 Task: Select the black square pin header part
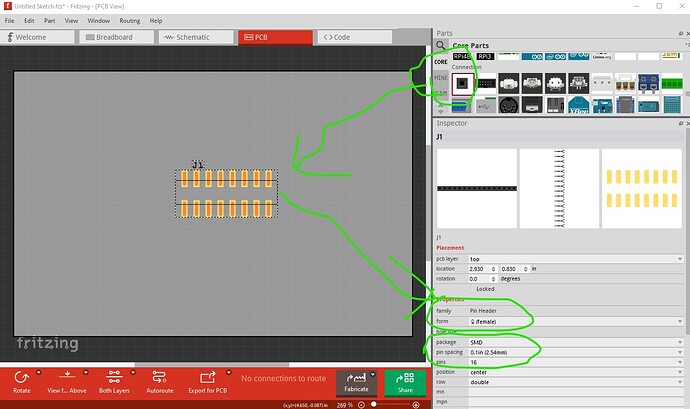[x=462, y=84]
